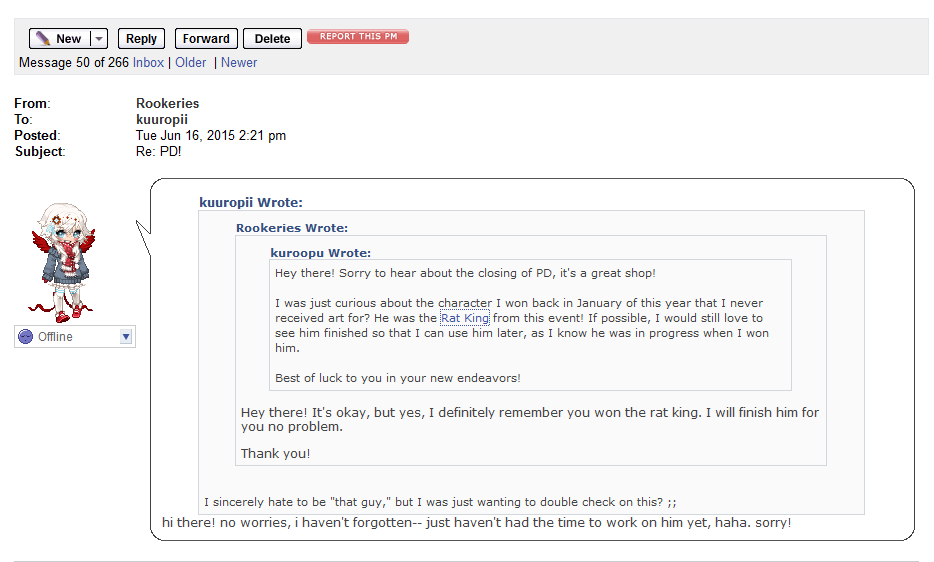Click the Offline status label
The image size is (934, 562).
pos(55,337)
